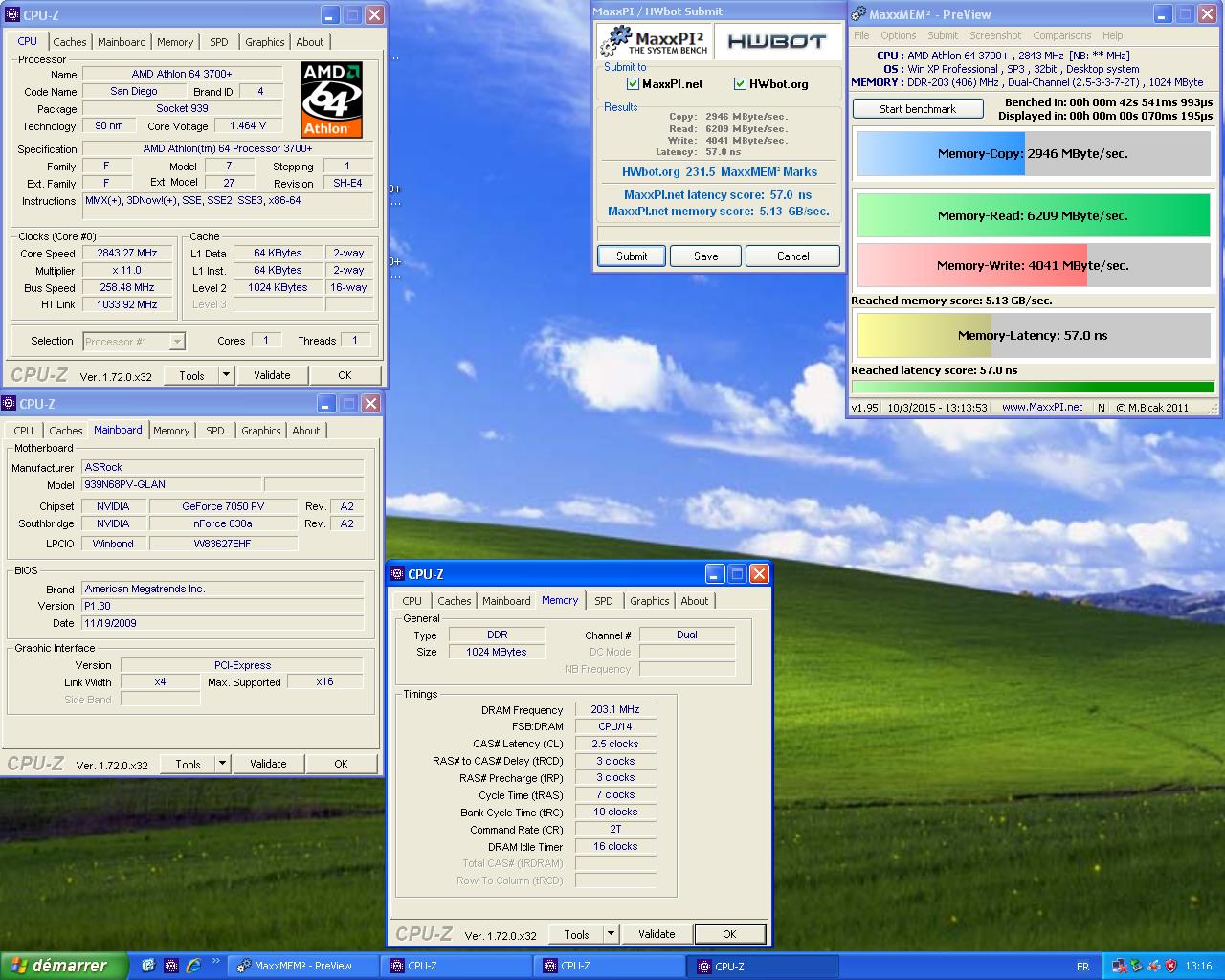
Task: Switch to MaxxMEM² - PreView taskbar button
Action: pyautogui.click(x=304, y=966)
